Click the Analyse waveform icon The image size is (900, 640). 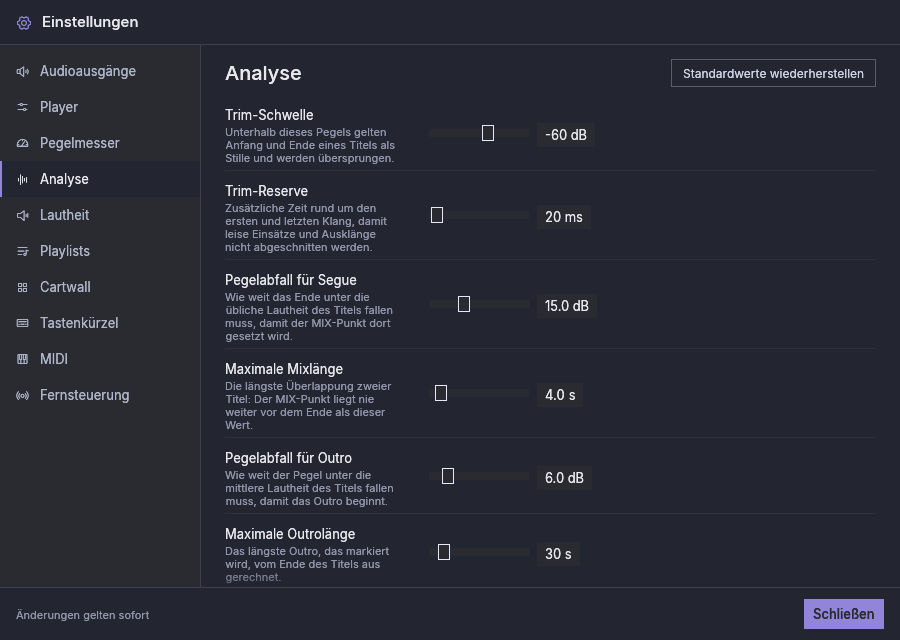(x=22, y=180)
